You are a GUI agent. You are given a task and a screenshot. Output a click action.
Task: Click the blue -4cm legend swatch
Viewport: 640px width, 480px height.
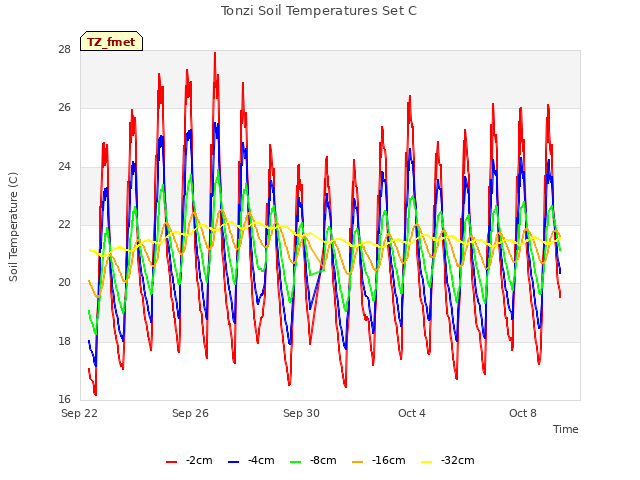[233, 462]
